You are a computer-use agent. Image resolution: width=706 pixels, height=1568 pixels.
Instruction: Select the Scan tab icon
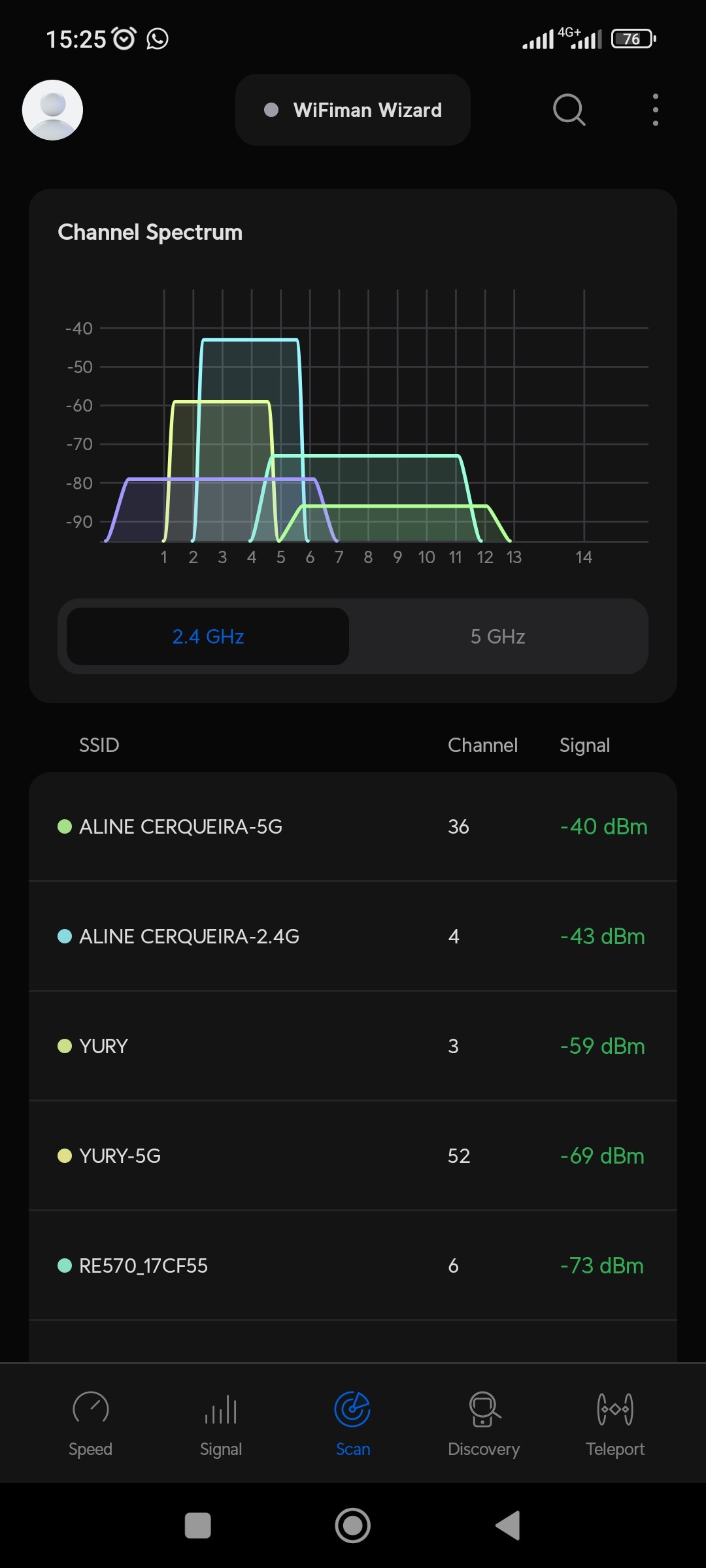pos(352,1410)
